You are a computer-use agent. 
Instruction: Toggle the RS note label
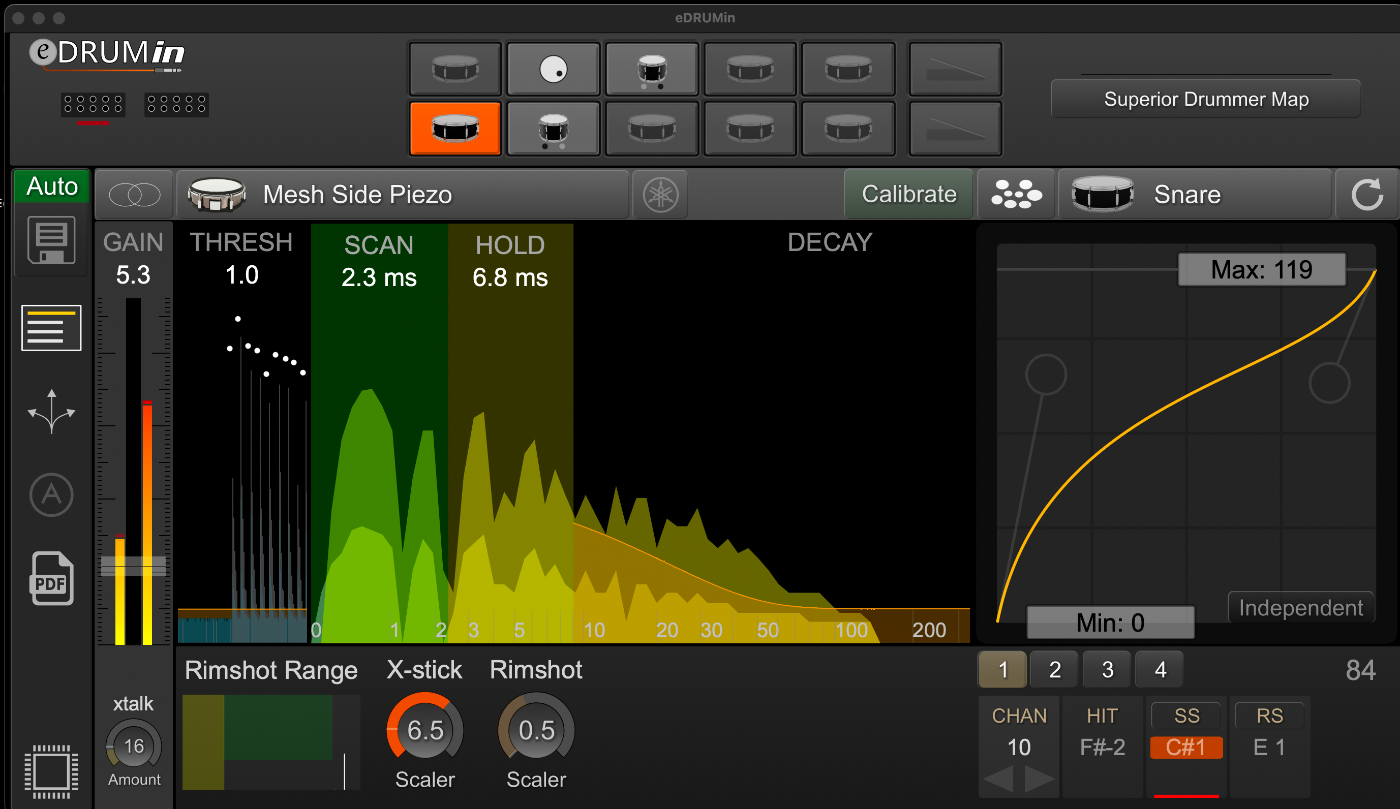(1270, 716)
